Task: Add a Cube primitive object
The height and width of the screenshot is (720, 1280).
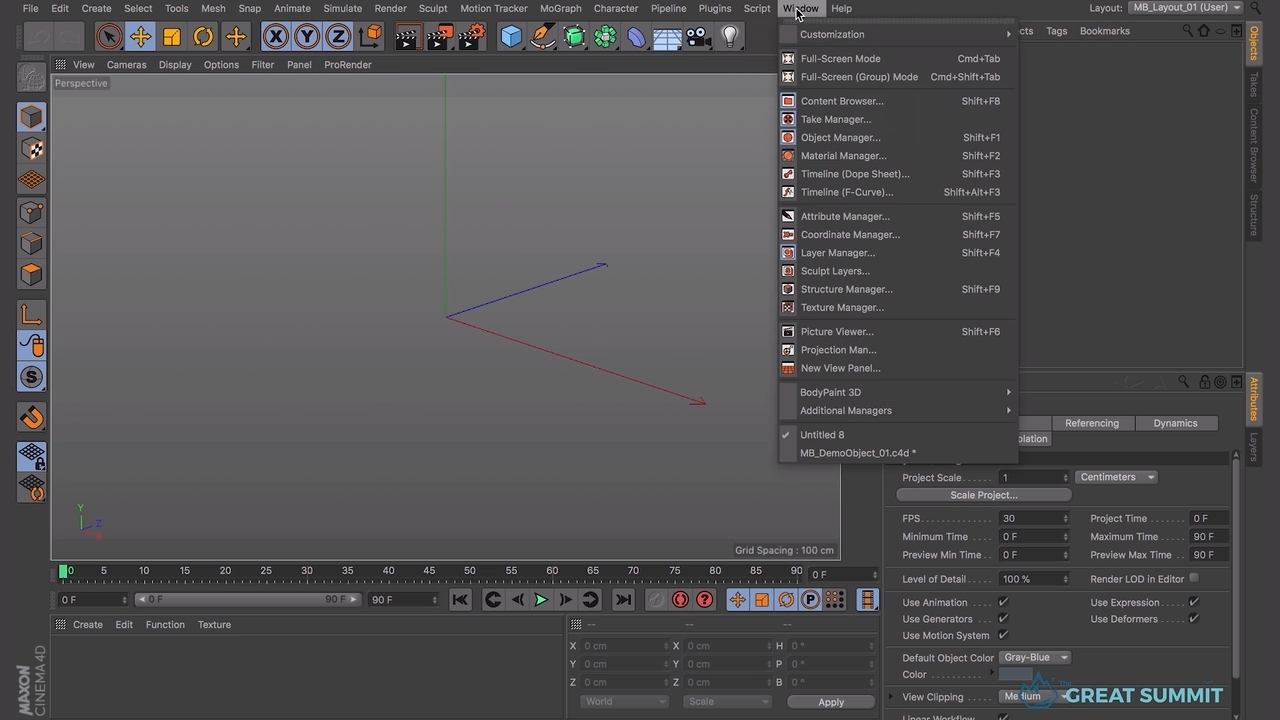Action: (x=511, y=37)
